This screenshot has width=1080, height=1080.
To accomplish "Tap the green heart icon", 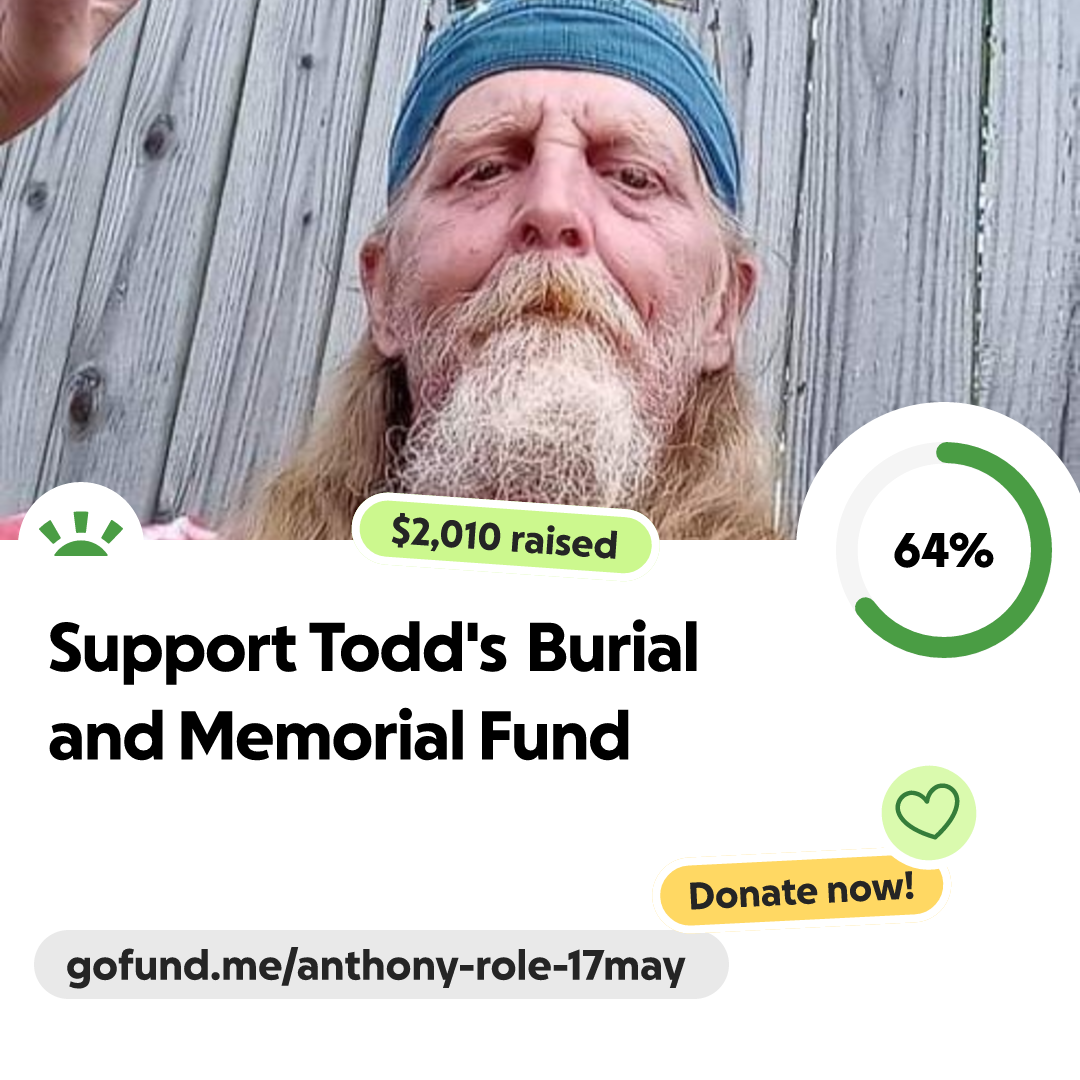I will tap(927, 811).
